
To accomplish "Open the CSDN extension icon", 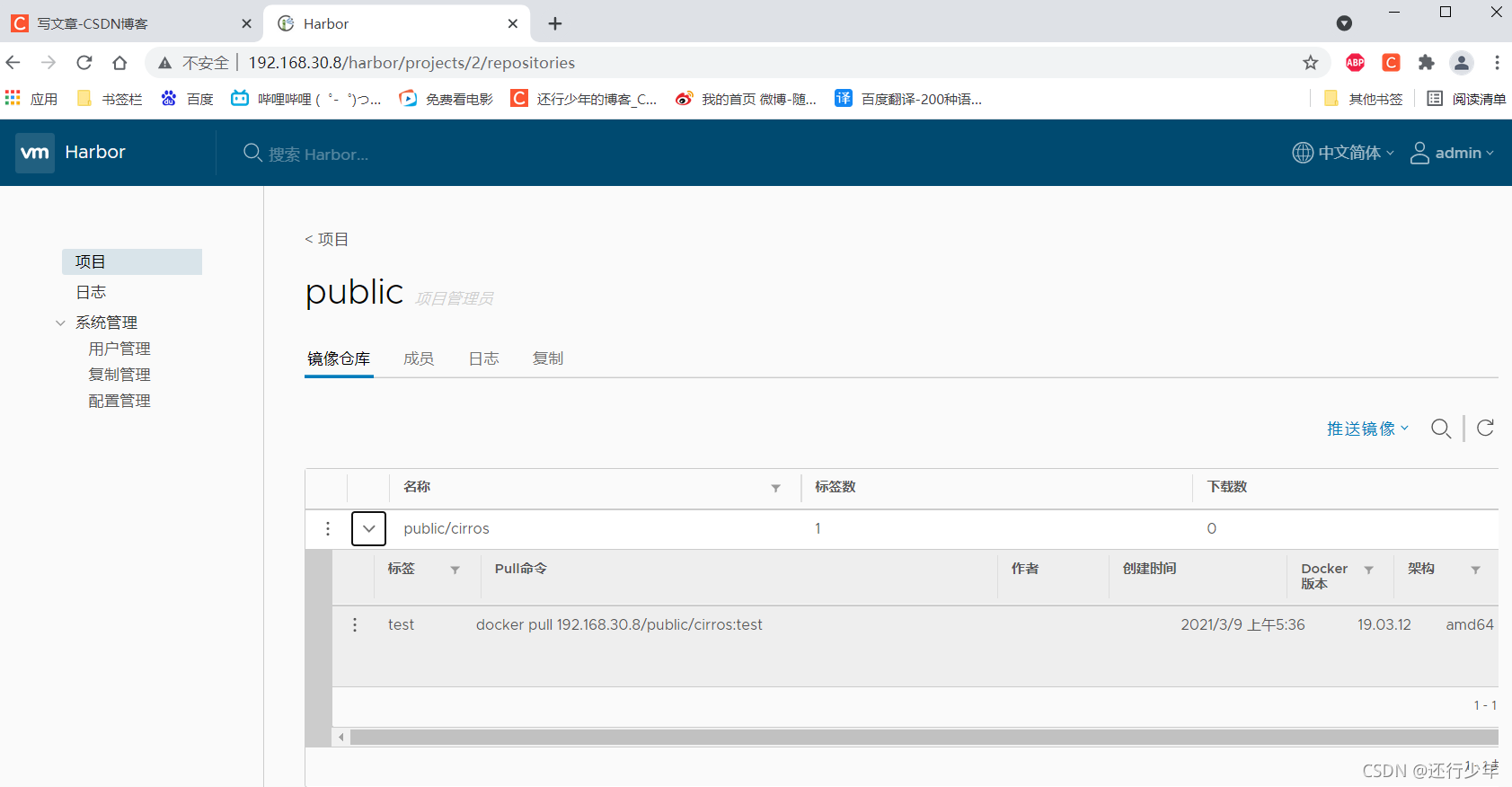I will pyautogui.click(x=1391, y=62).
